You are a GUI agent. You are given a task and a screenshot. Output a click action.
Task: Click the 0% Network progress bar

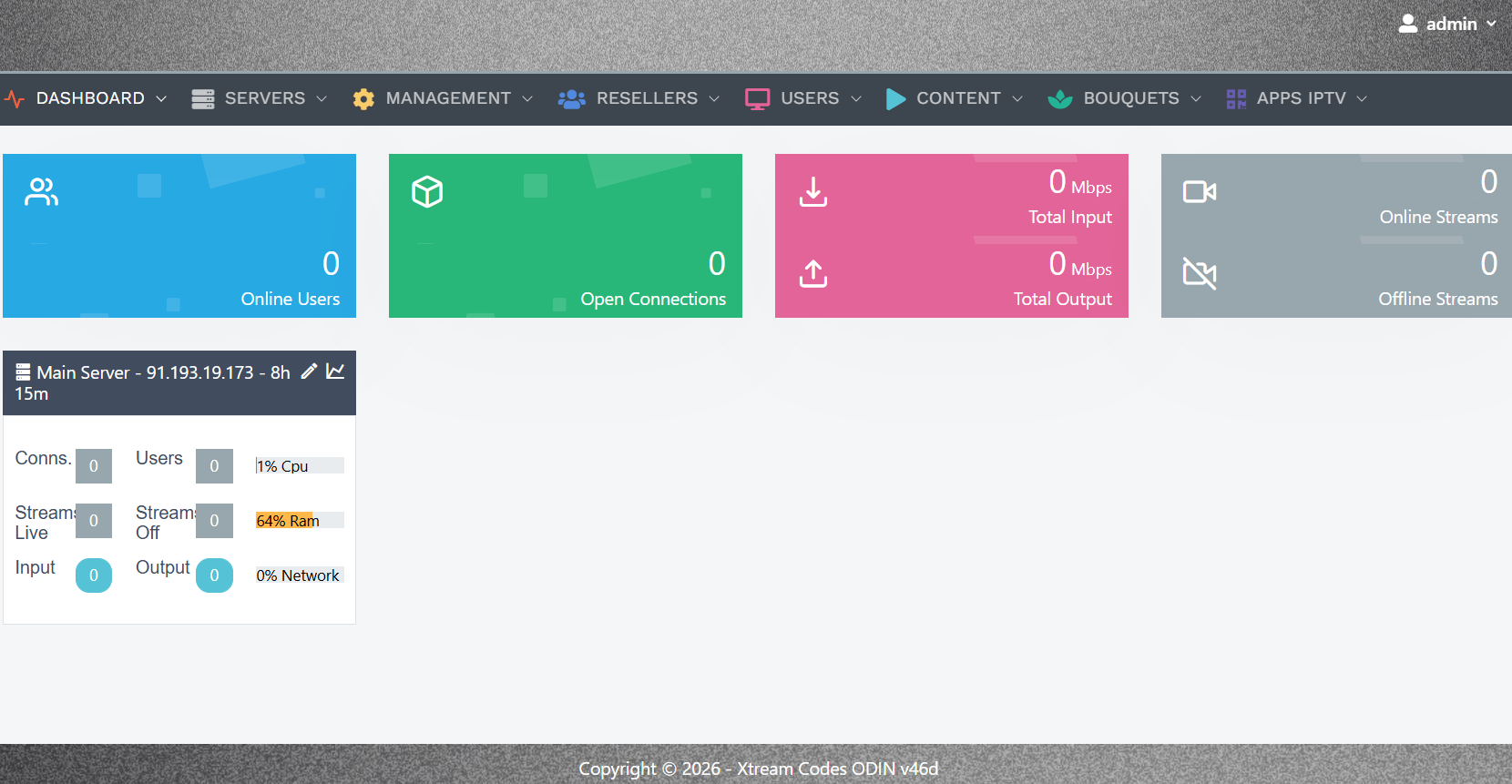tap(300, 575)
